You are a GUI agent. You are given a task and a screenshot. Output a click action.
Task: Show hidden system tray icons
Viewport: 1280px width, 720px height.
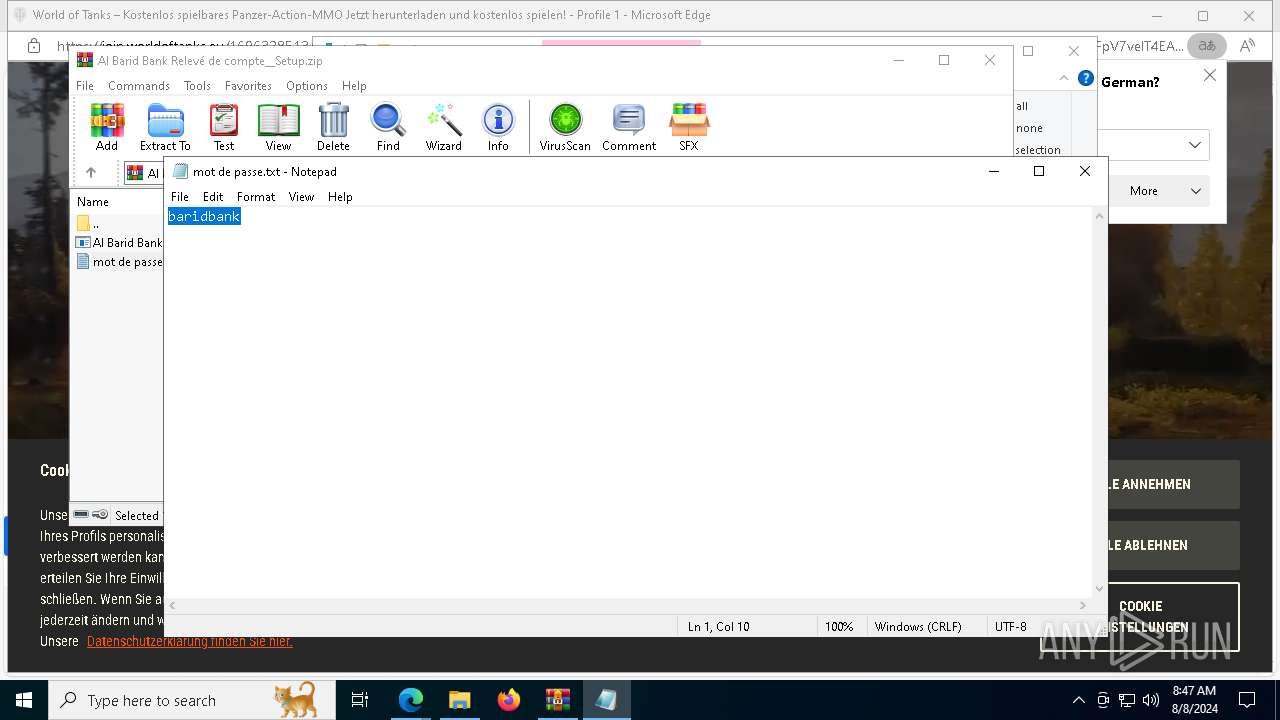coord(1078,700)
